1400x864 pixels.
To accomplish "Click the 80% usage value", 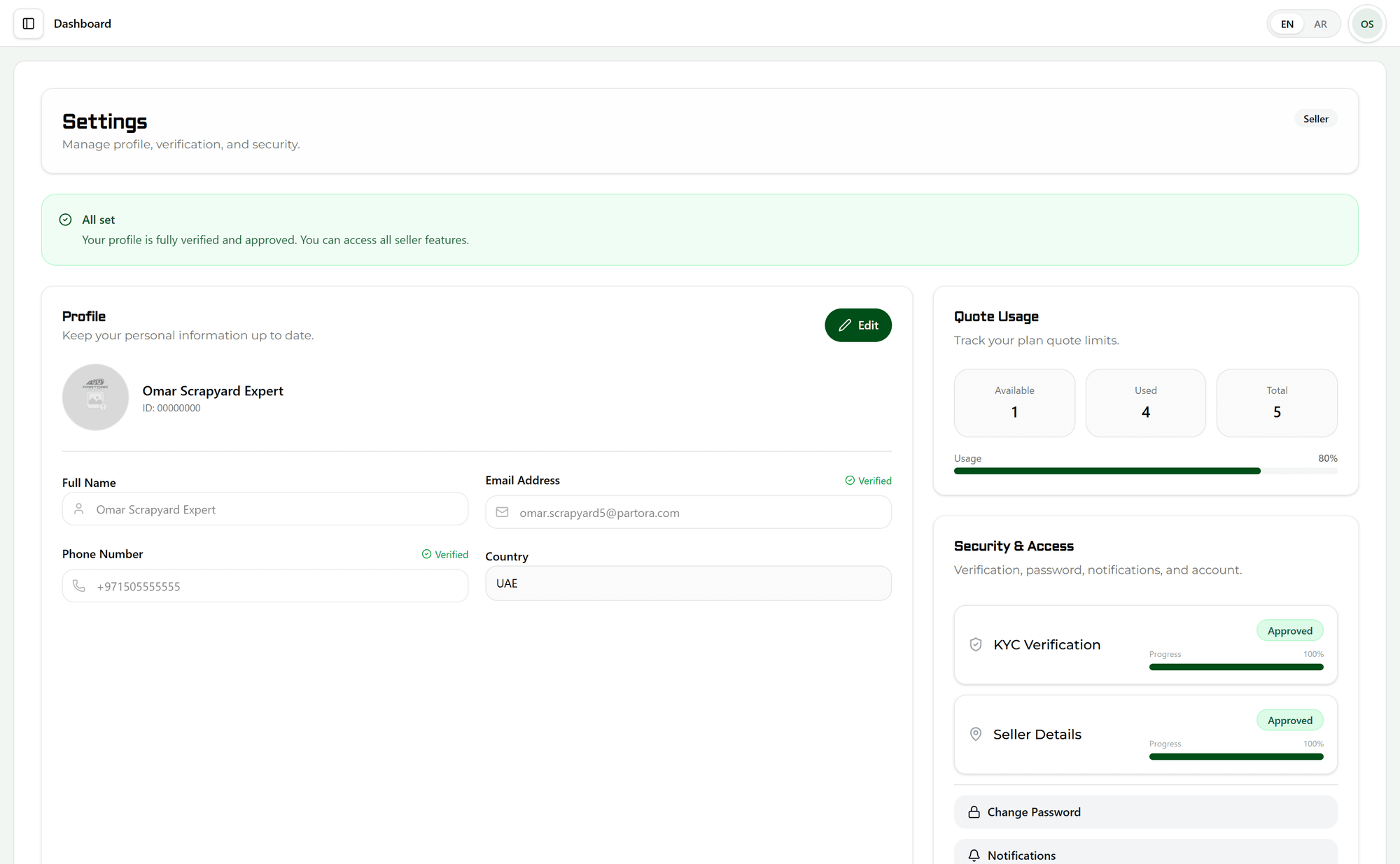I will 1327,458.
